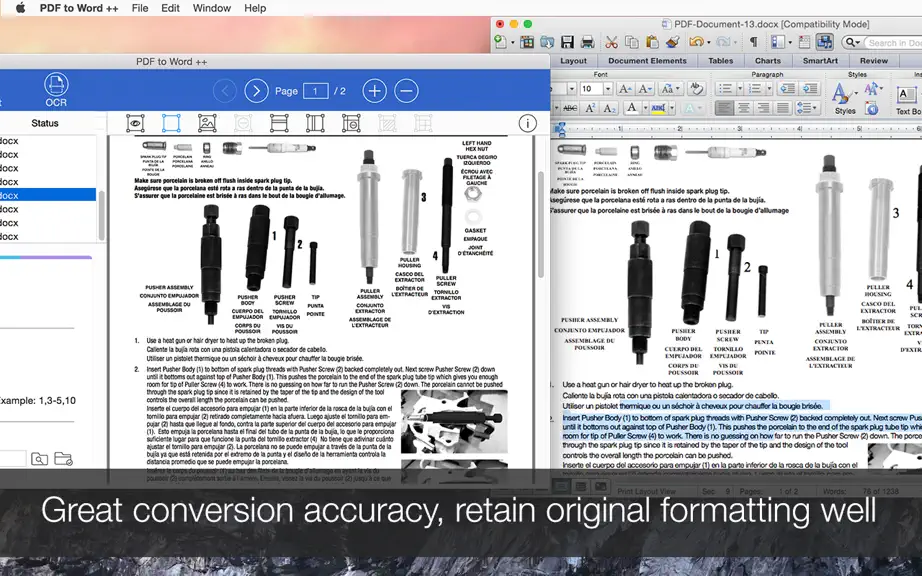Open the highlight color dropdown arrow
The height and width of the screenshot is (576, 922).
click(672, 109)
